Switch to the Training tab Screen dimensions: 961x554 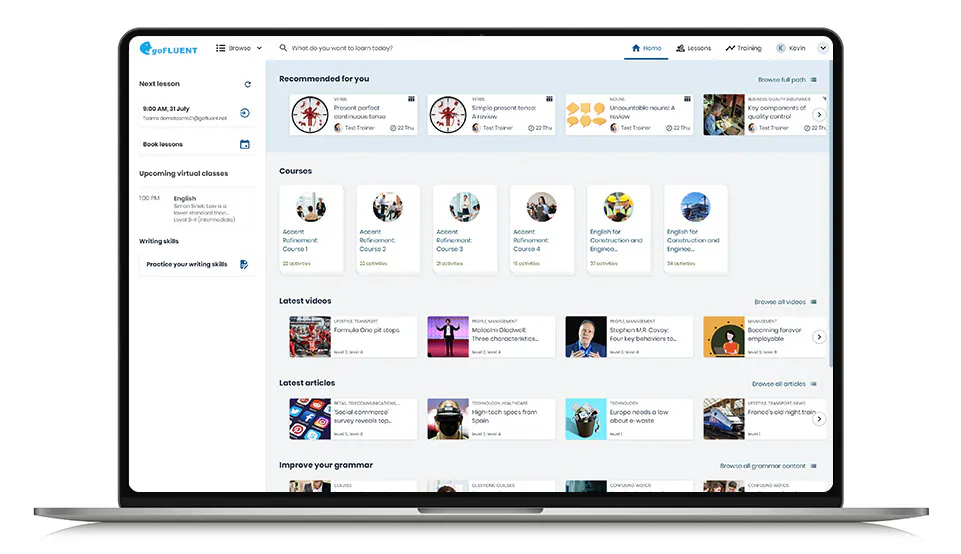[743, 48]
